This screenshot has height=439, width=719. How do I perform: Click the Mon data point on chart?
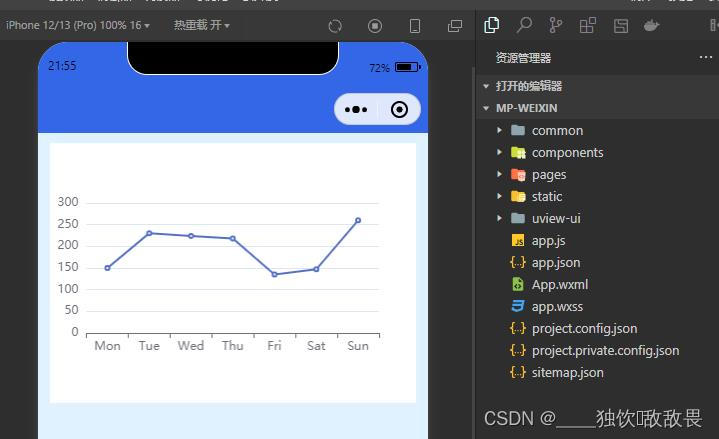point(107,268)
